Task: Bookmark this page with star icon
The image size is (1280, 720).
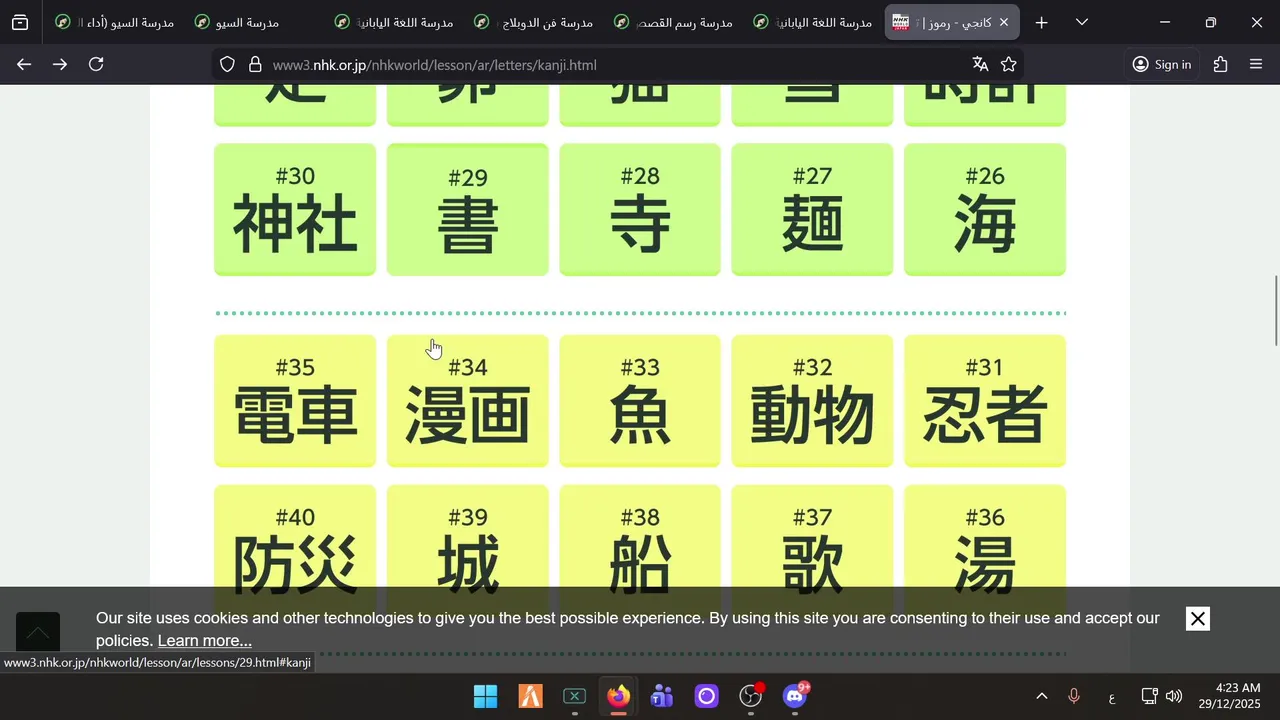Action: [x=1009, y=64]
